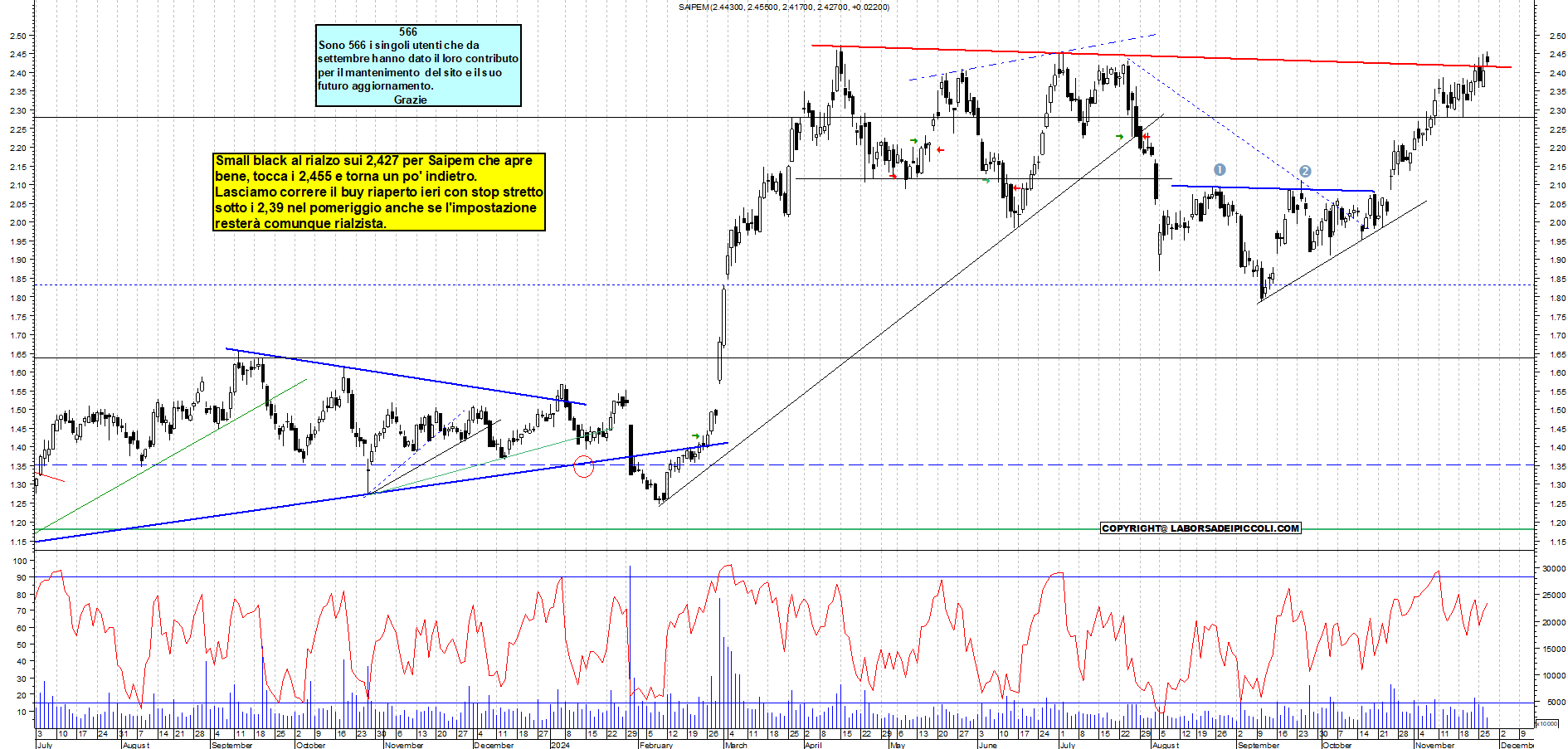The width and height of the screenshot is (1568, 749).
Task: Click the "x10000" volume multiplier label
Action: tap(1546, 723)
